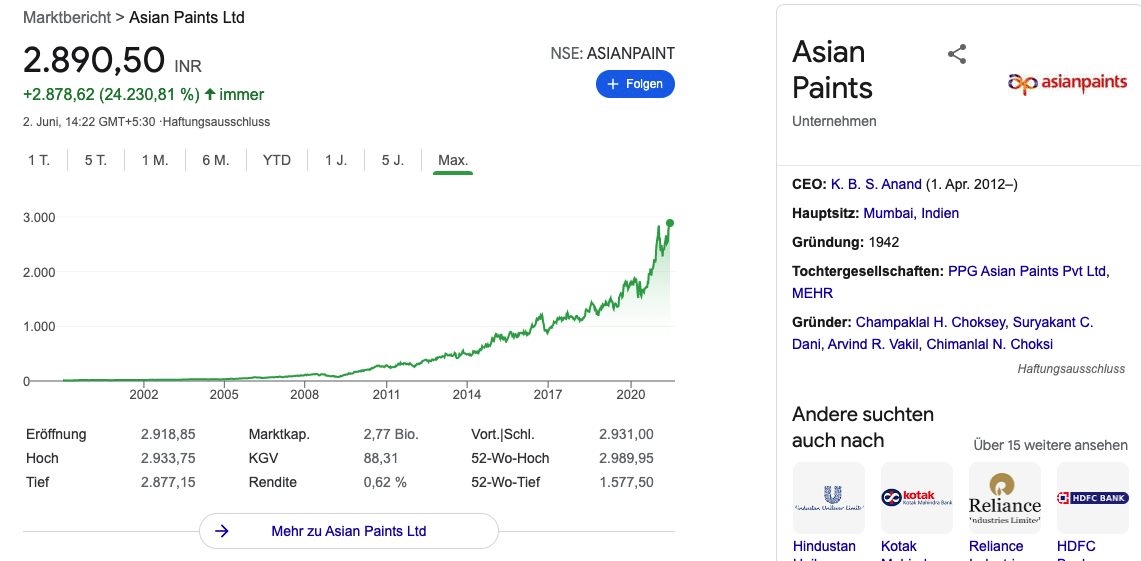Click the Marktkap. value 2,77 Bio.
This screenshot has width=1141, height=561.
(391, 434)
